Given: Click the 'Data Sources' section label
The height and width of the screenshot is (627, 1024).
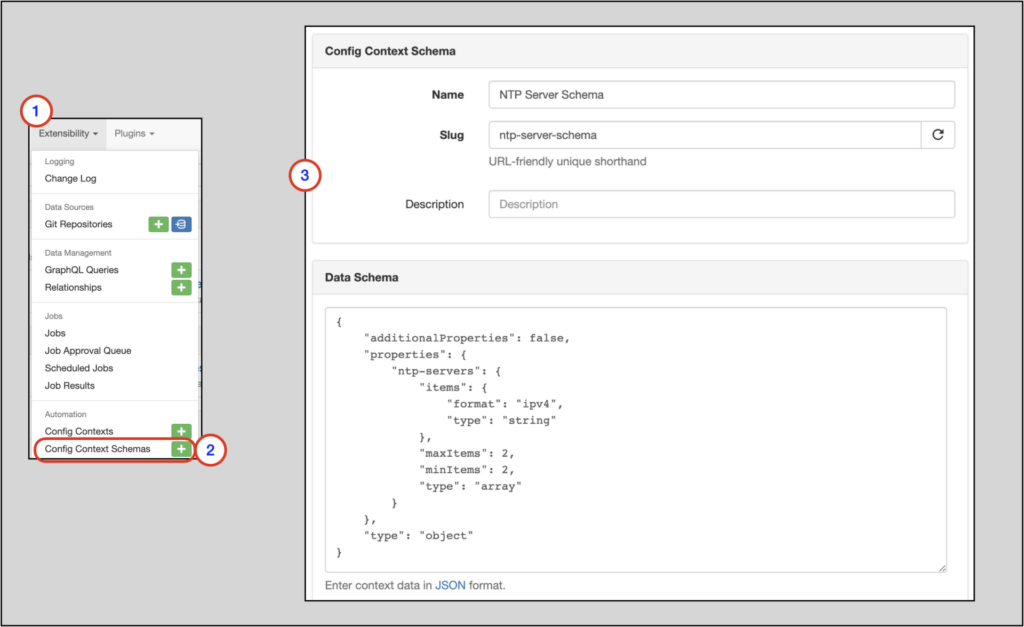Looking at the screenshot, I should pyautogui.click(x=69, y=207).
